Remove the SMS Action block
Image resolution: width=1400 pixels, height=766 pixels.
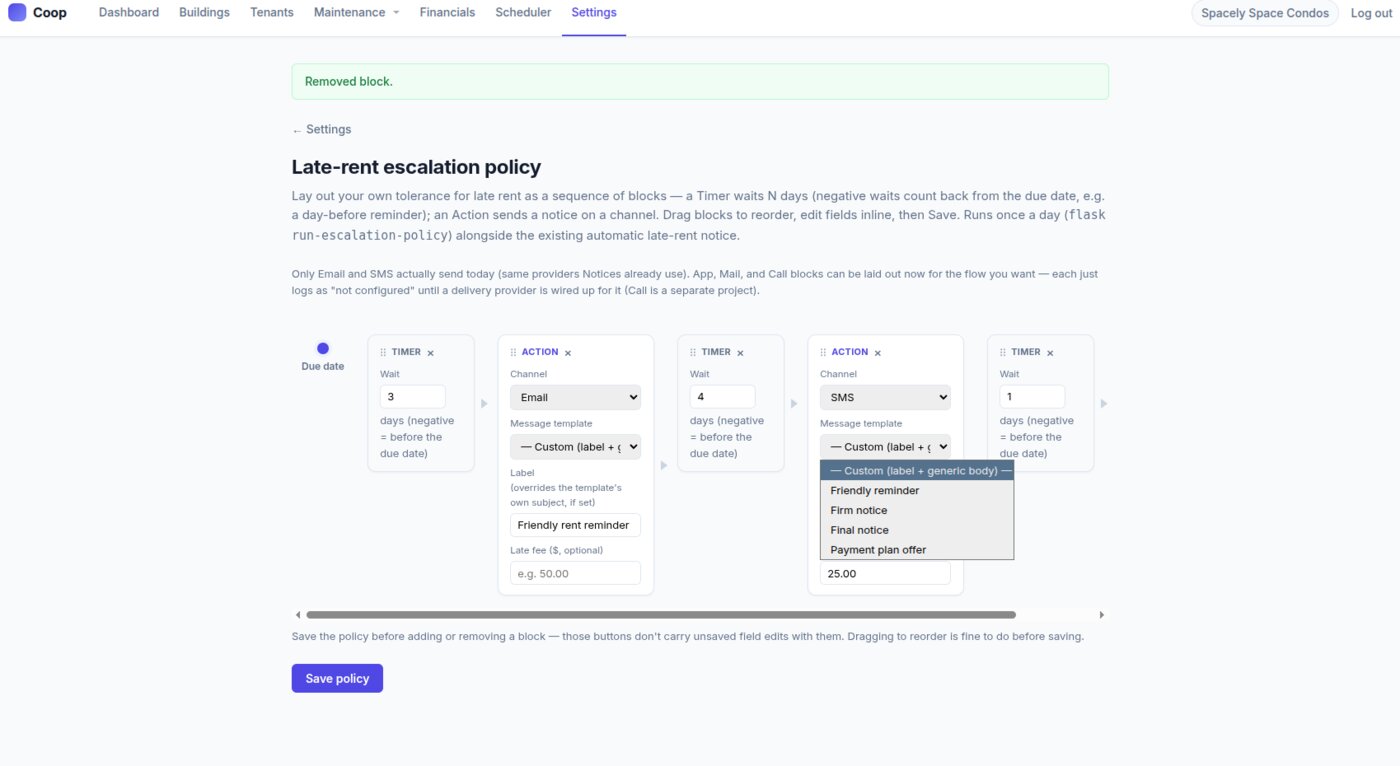[878, 353]
